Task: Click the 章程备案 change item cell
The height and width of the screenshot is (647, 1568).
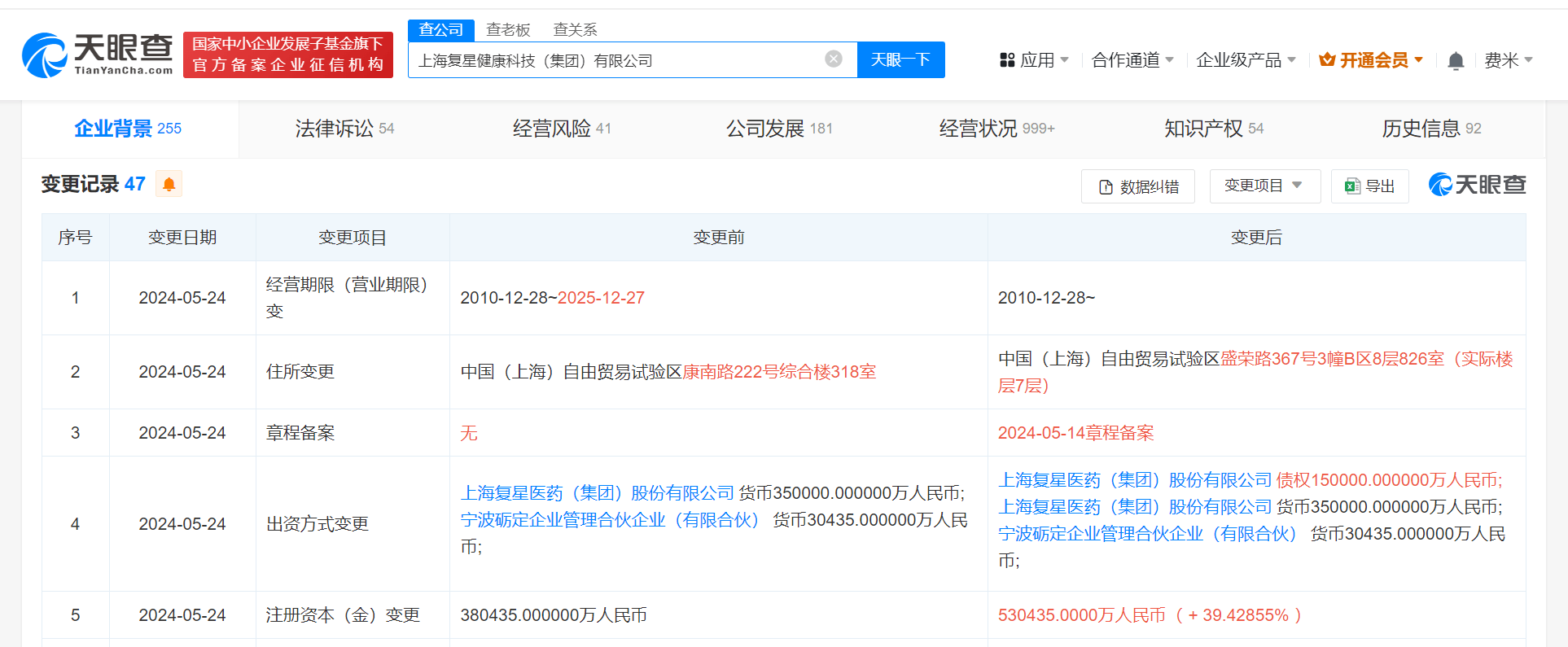Action: click(352, 433)
